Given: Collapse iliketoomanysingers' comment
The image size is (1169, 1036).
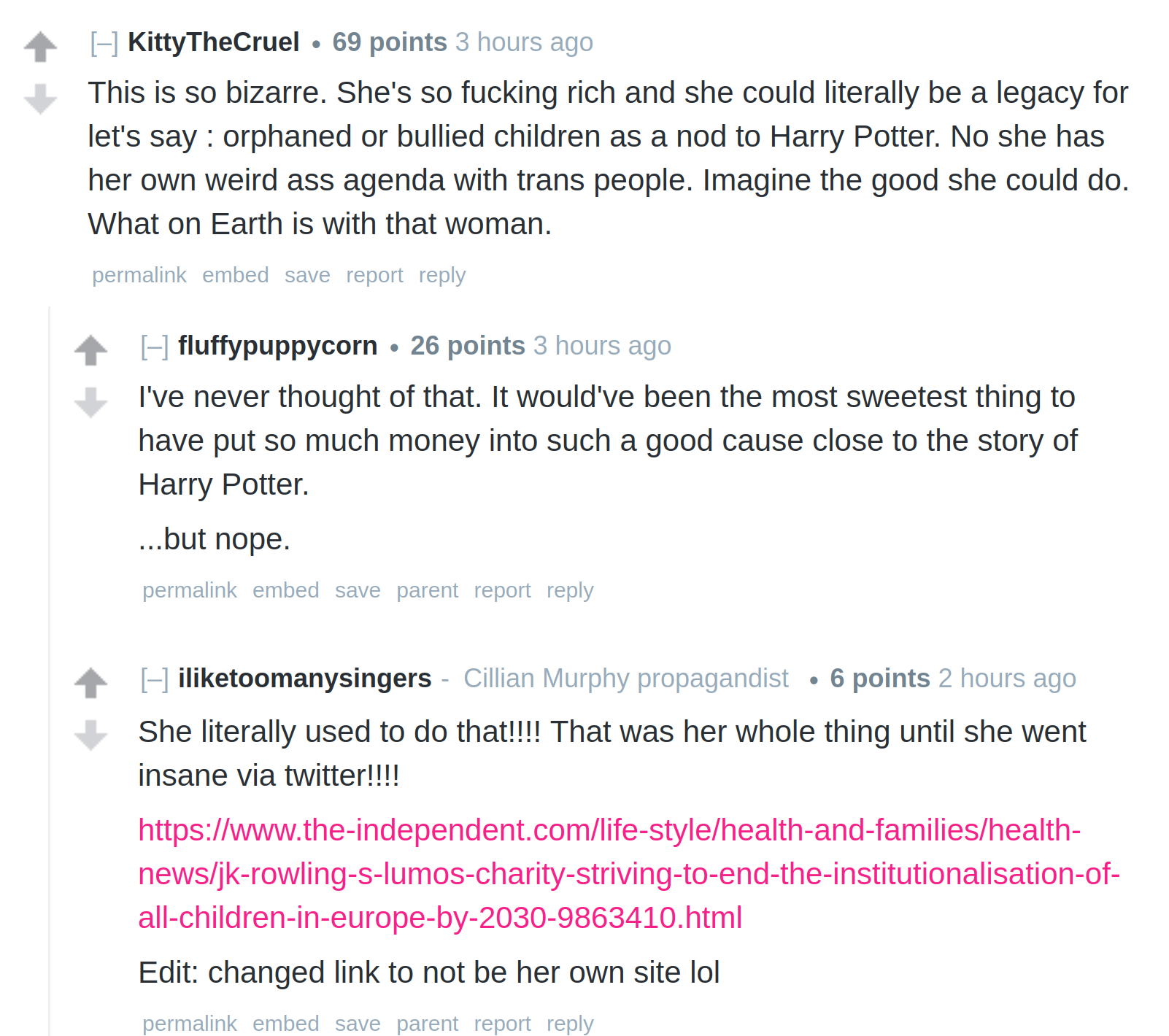Looking at the screenshot, I should [x=154, y=679].
